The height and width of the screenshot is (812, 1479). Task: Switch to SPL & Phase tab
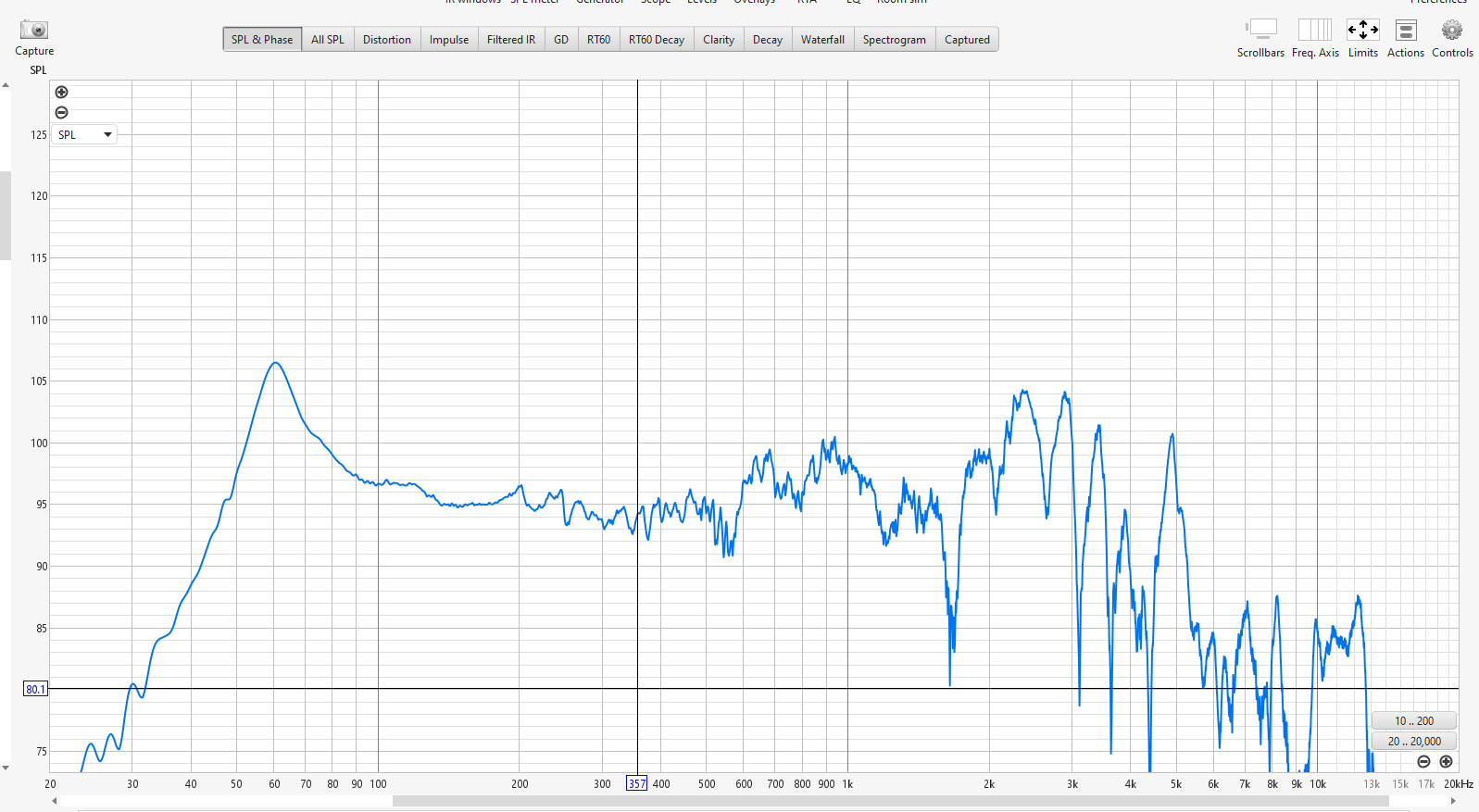click(262, 39)
